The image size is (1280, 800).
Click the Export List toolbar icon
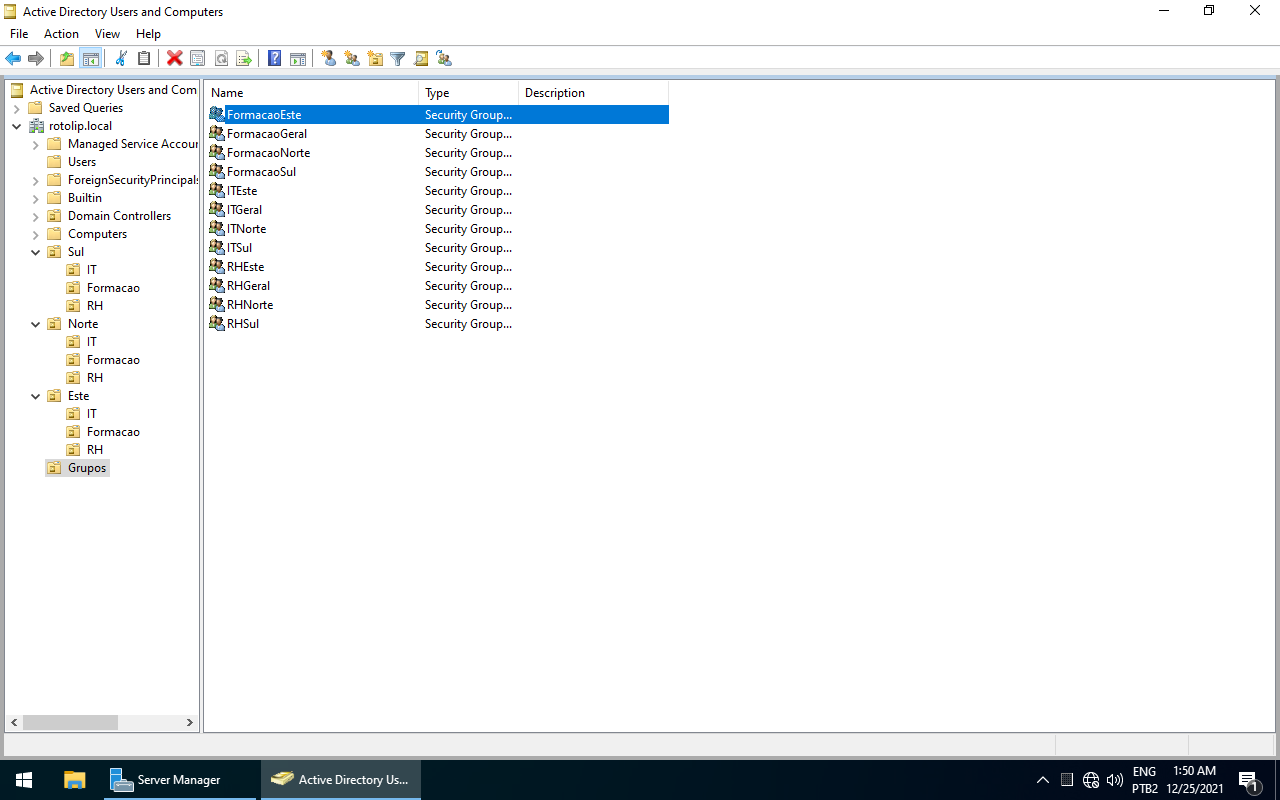coord(244,59)
